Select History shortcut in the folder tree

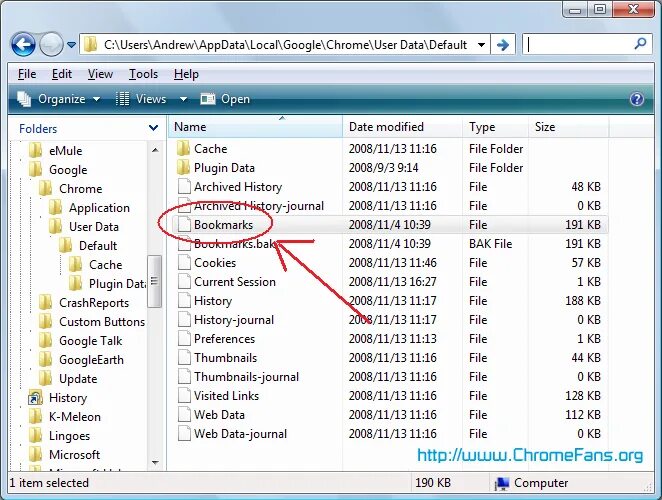point(57,398)
